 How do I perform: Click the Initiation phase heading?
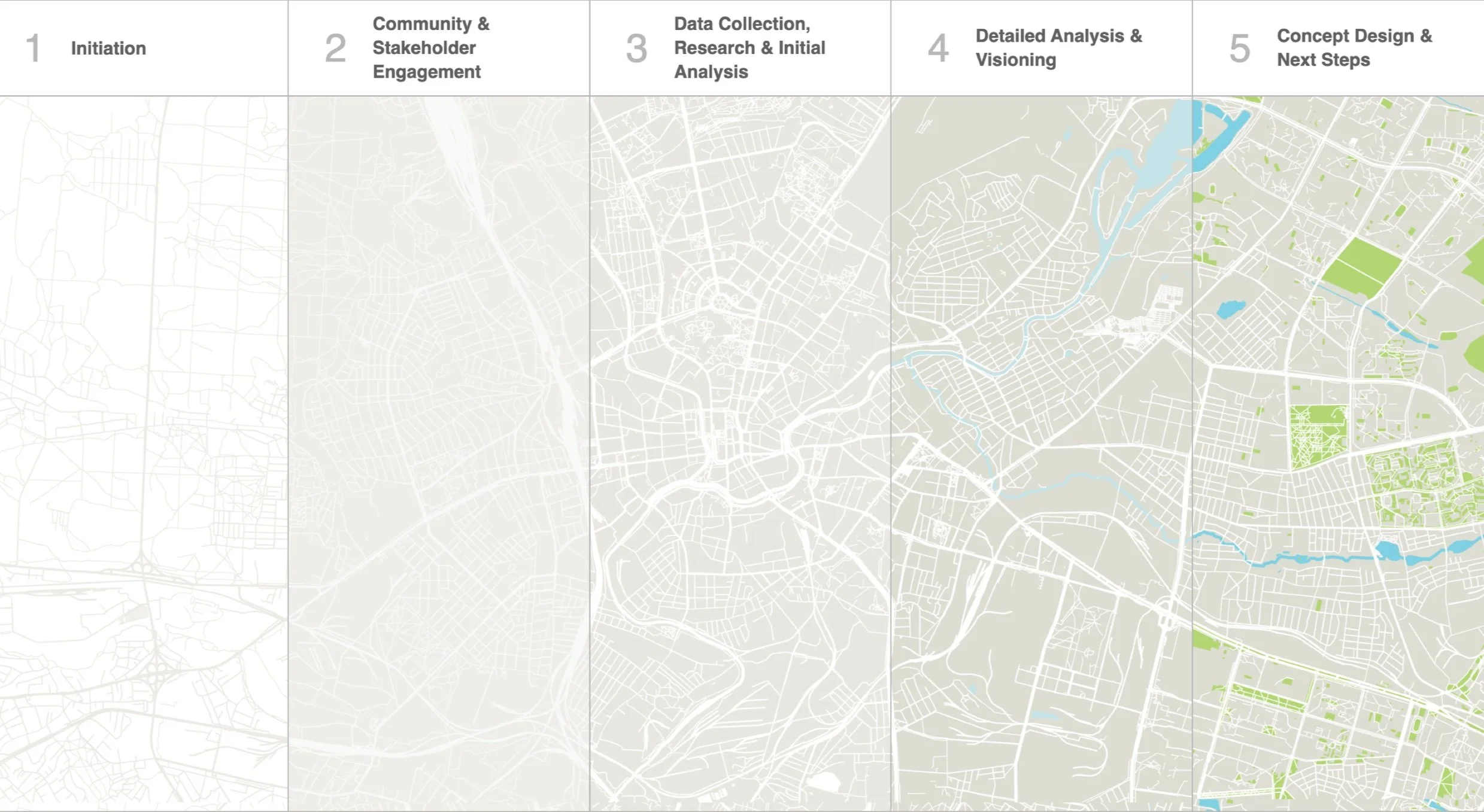pos(108,48)
